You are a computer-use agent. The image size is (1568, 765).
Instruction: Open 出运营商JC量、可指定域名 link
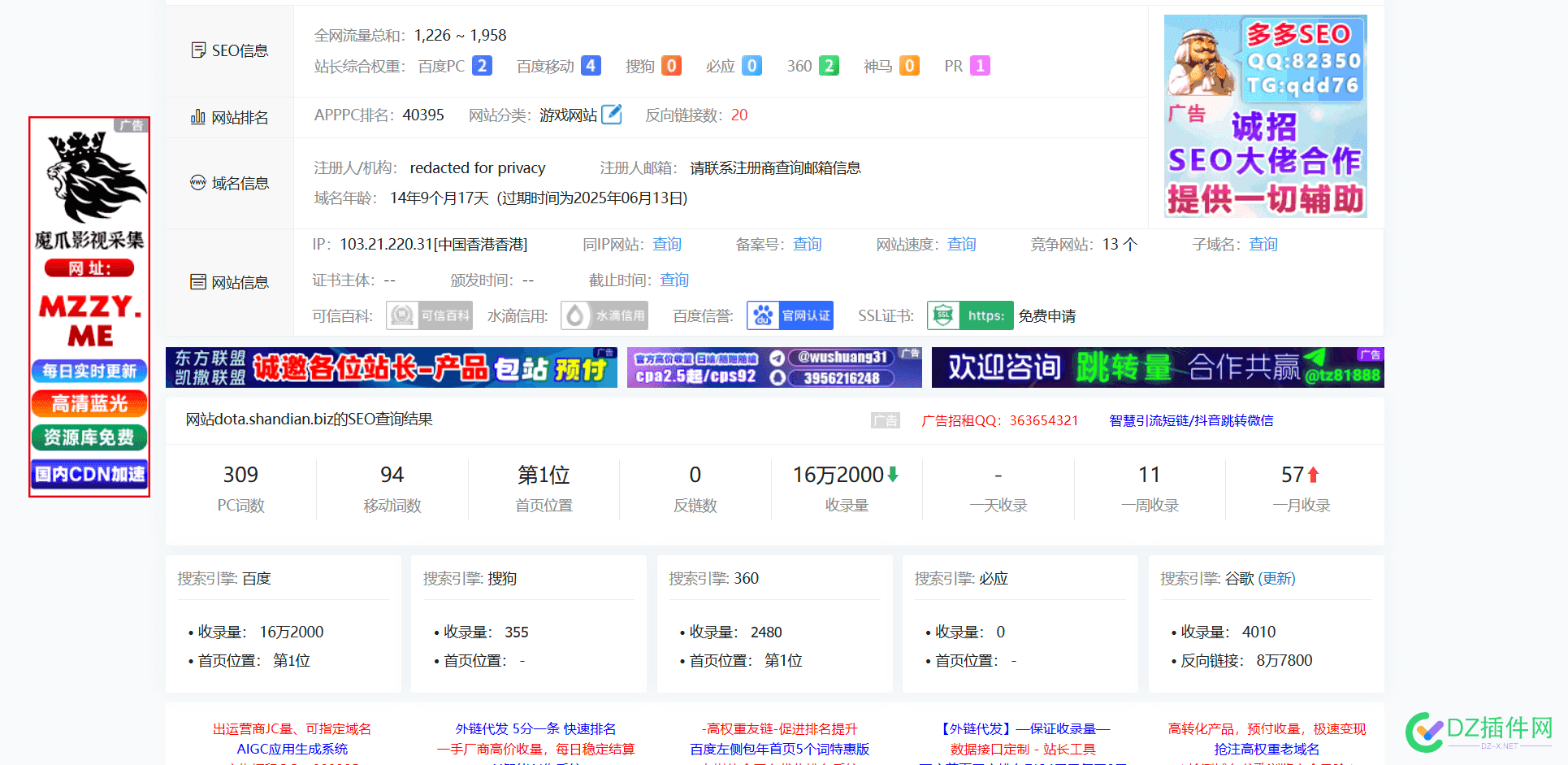click(292, 728)
